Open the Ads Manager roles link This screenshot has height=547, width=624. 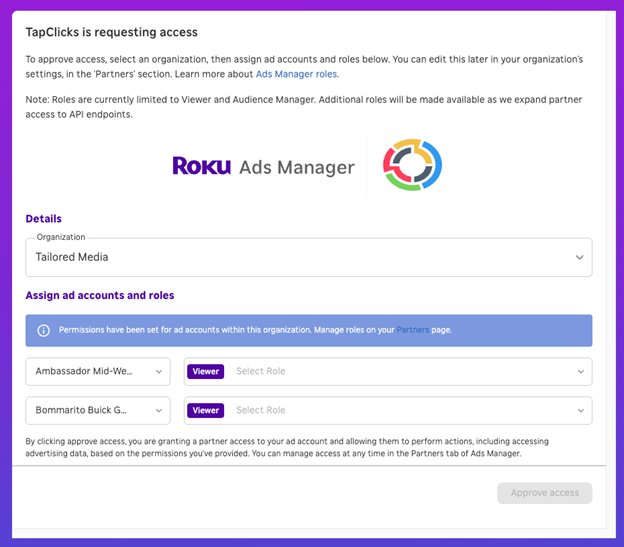(296, 74)
